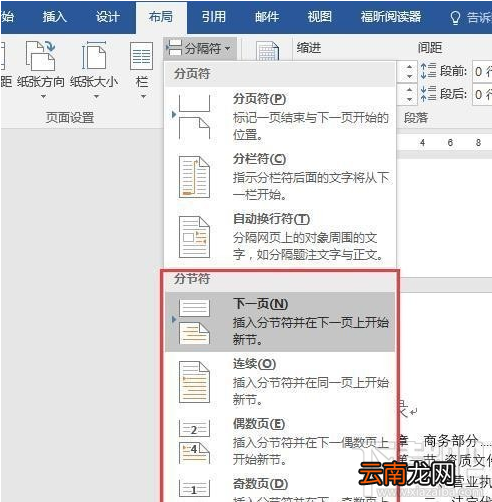Open the 纸张大小 paper size icon
The width and height of the screenshot is (492, 502).
(x=94, y=55)
